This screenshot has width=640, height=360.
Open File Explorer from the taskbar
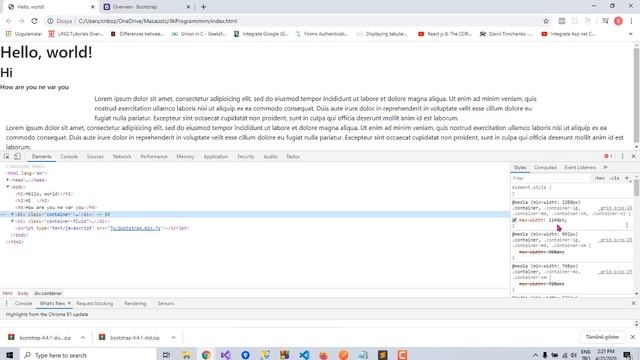click(186, 355)
